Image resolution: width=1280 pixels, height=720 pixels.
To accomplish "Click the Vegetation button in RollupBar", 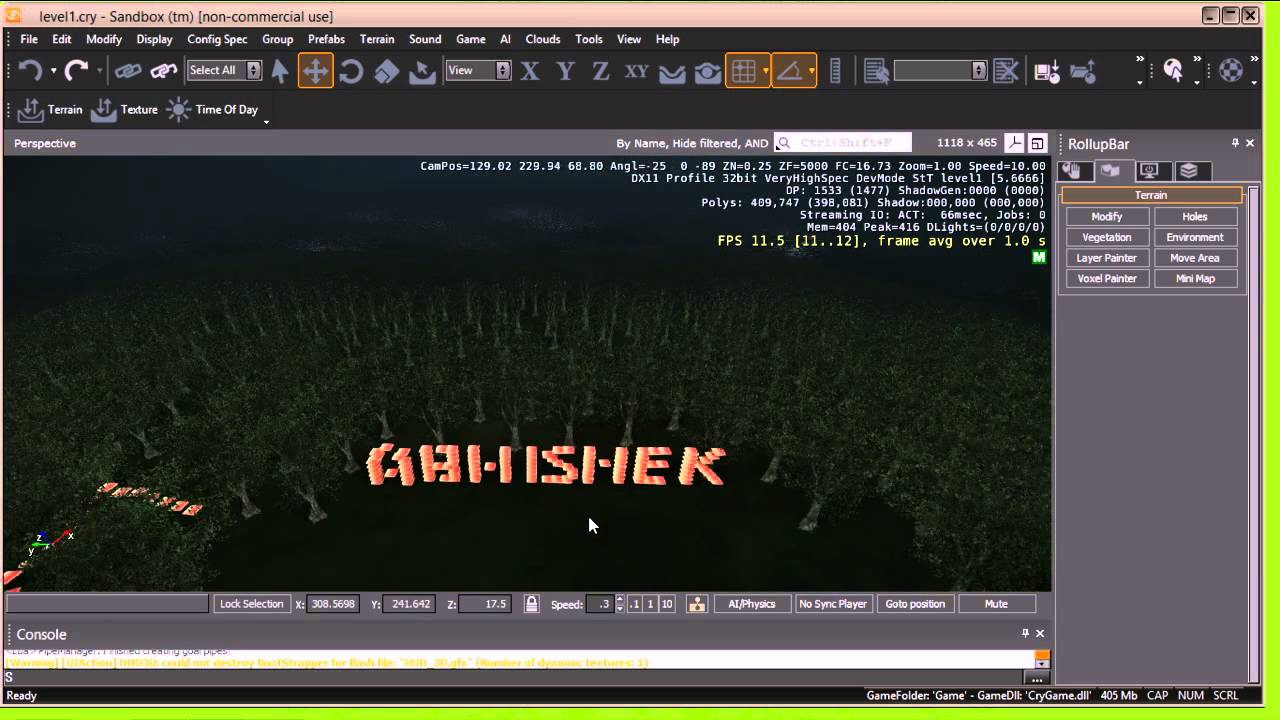I will [x=1107, y=237].
